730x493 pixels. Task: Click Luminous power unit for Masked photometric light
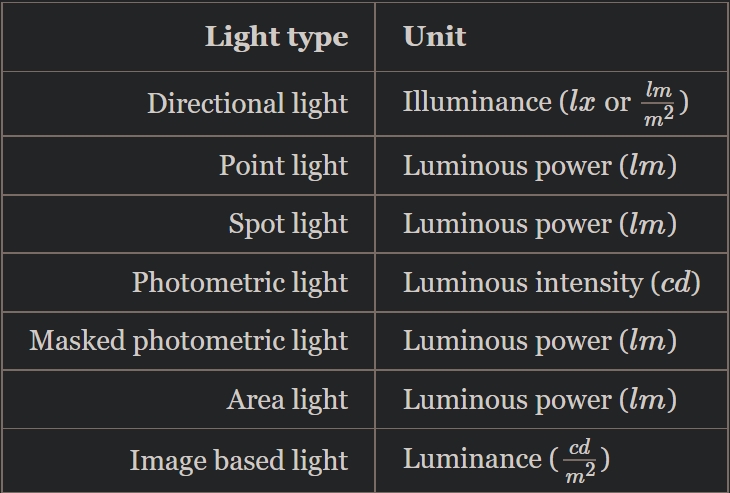point(540,341)
